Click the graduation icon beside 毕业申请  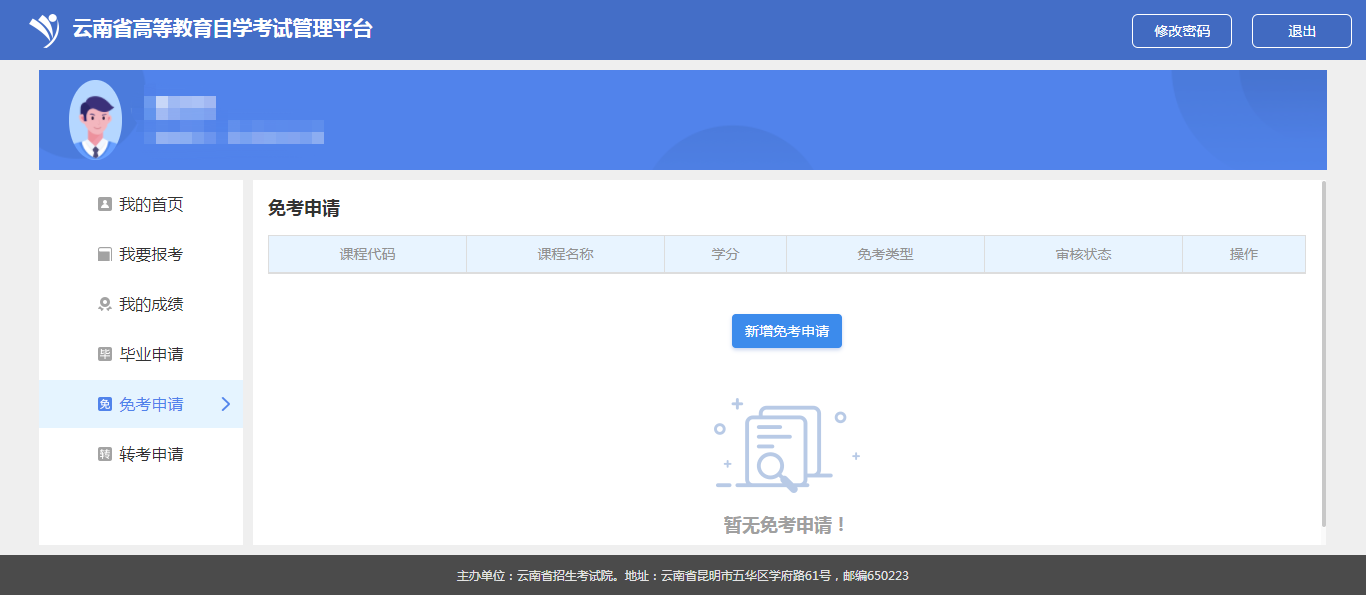click(x=104, y=355)
